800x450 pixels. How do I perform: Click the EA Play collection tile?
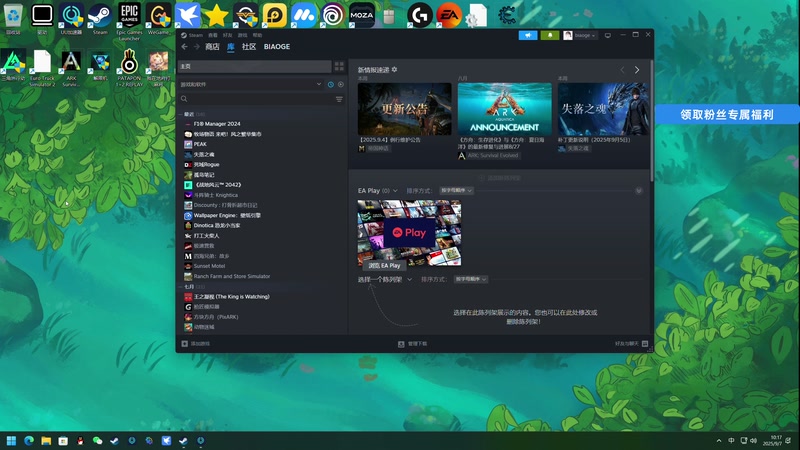pyautogui.click(x=409, y=233)
